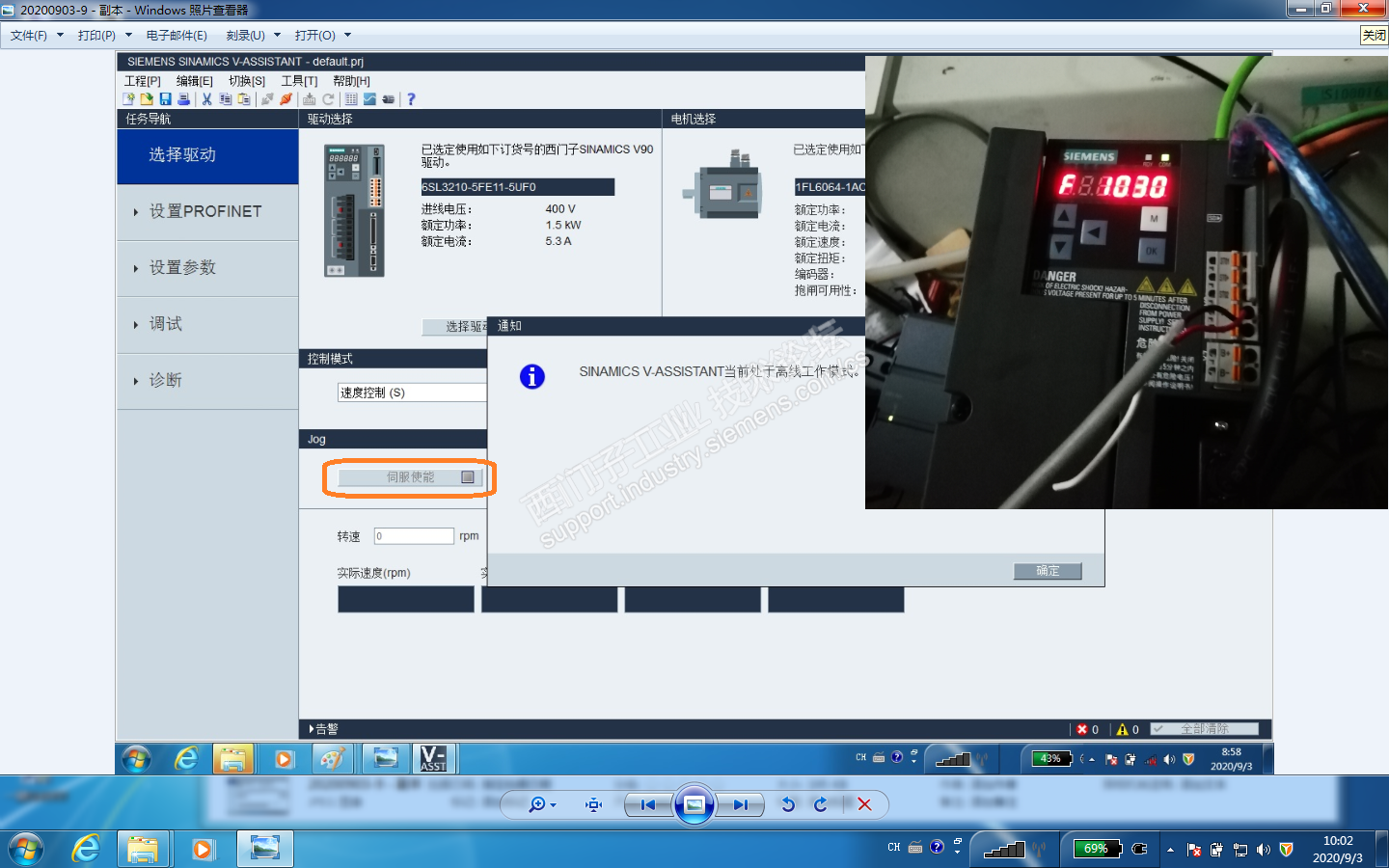Click the save-to-ROM icon in V-ASSISTANT toolbar
The image size is (1389, 868).
pyautogui.click(x=310, y=99)
